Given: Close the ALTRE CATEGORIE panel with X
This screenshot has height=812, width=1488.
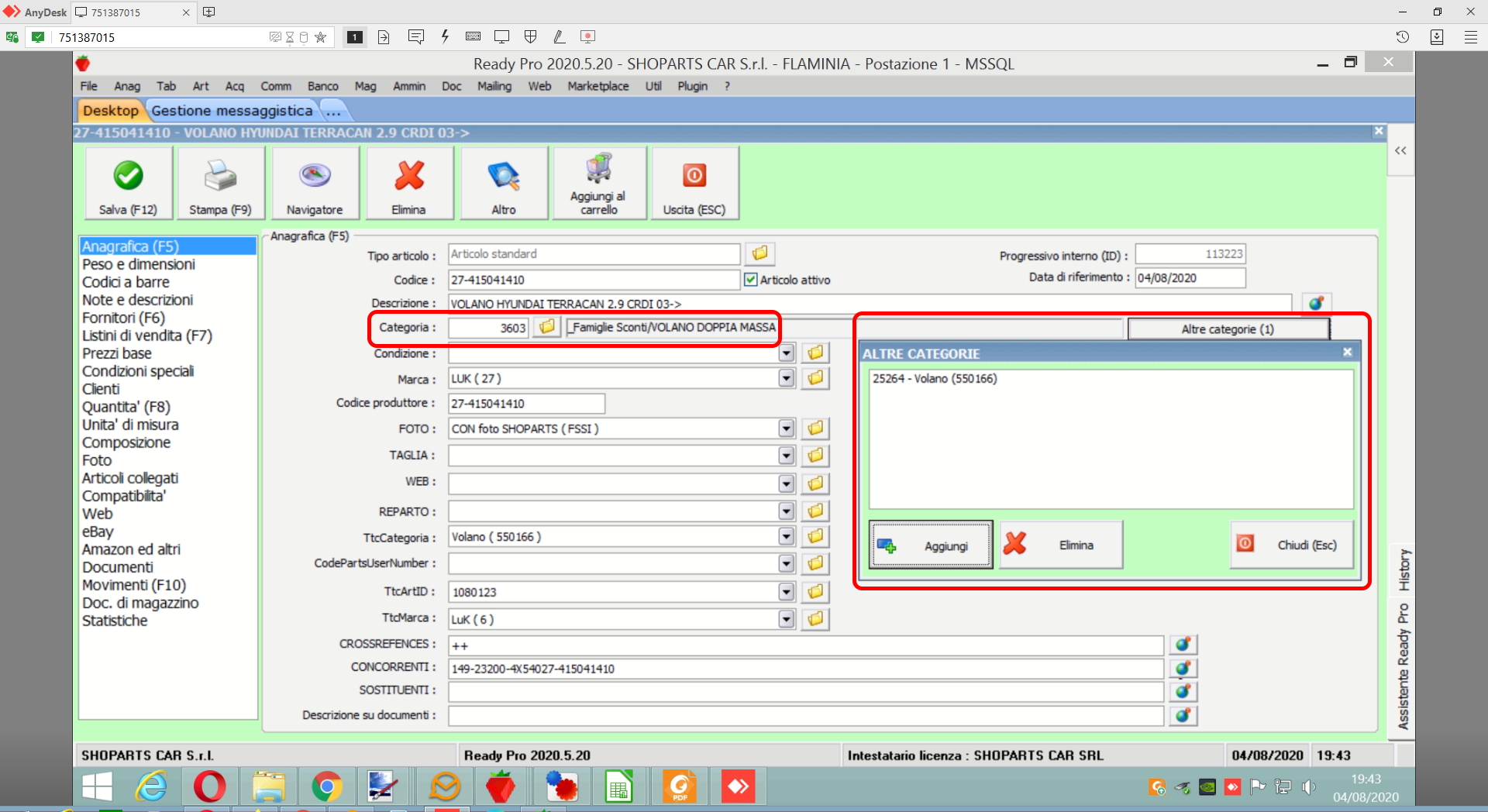Looking at the screenshot, I should [x=1348, y=353].
